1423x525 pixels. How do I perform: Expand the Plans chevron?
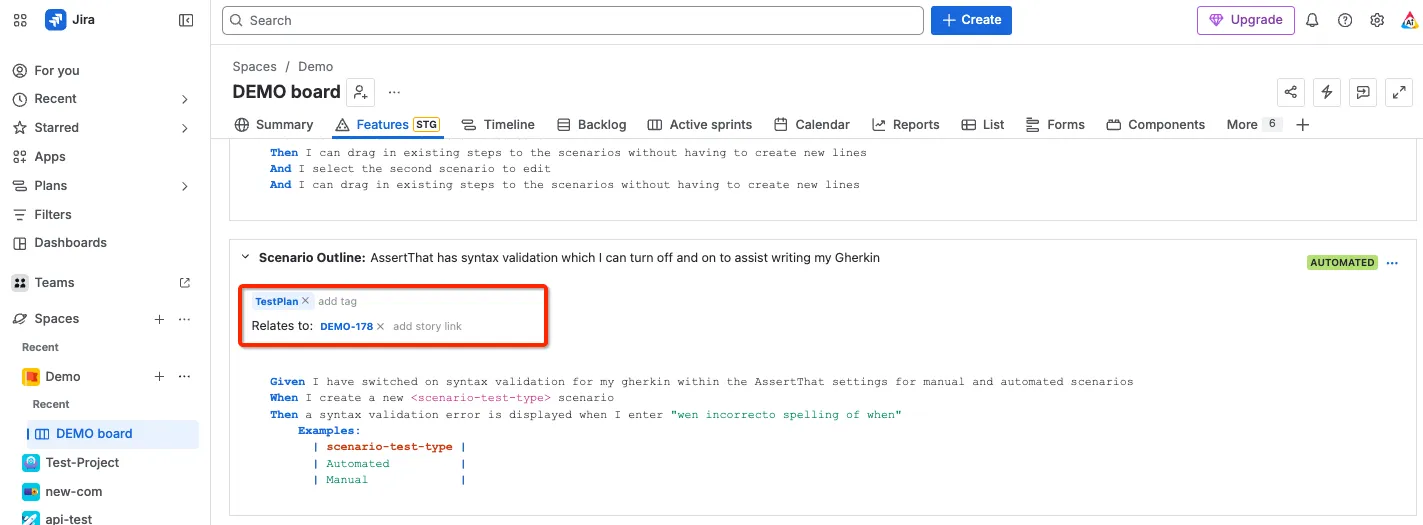pyautogui.click(x=185, y=186)
